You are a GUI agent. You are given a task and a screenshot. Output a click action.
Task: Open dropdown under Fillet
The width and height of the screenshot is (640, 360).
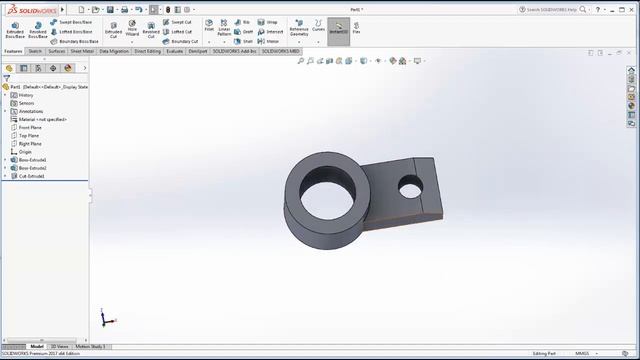point(209,42)
